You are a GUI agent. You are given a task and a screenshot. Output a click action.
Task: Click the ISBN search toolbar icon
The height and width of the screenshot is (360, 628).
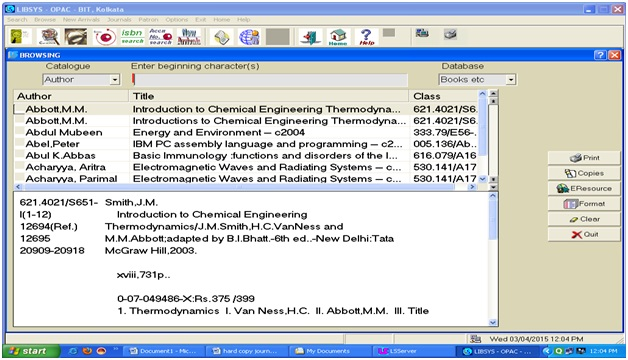point(132,36)
